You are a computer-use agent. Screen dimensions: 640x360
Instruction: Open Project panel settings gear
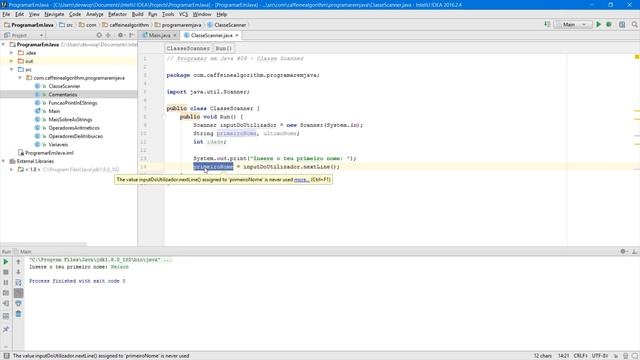120,36
